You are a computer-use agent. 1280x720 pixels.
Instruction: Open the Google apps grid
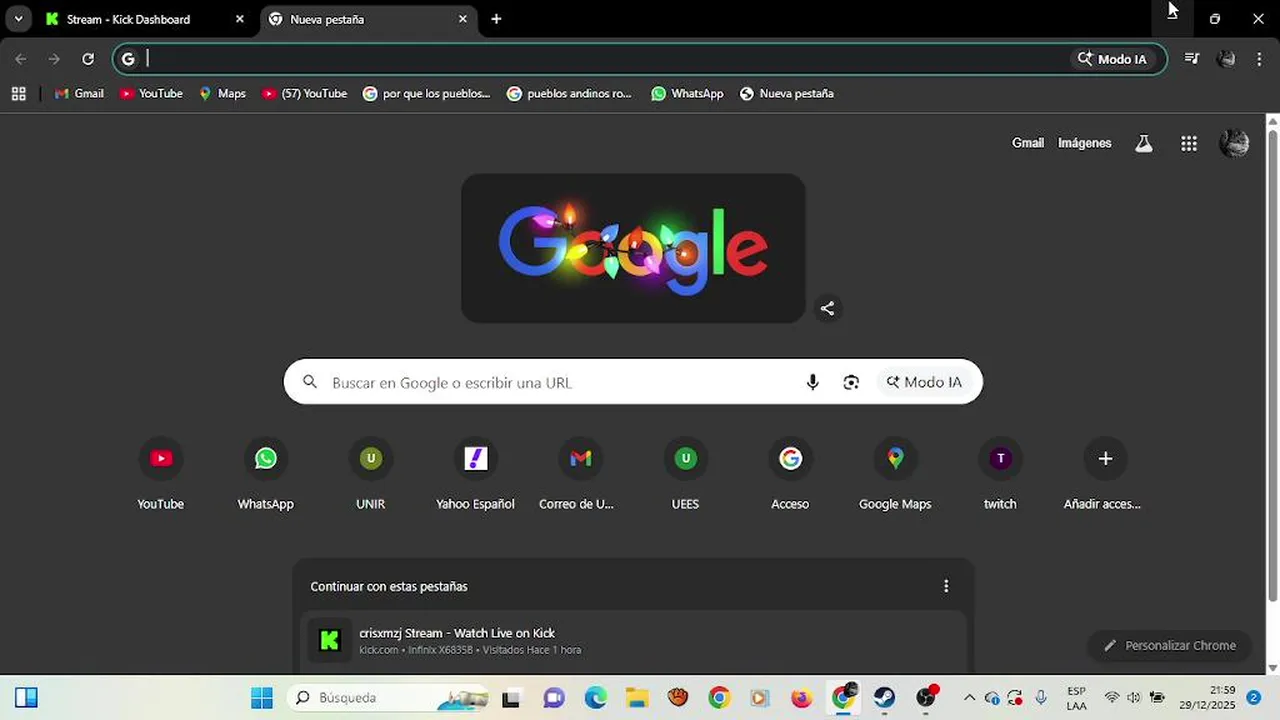(1189, 143)
